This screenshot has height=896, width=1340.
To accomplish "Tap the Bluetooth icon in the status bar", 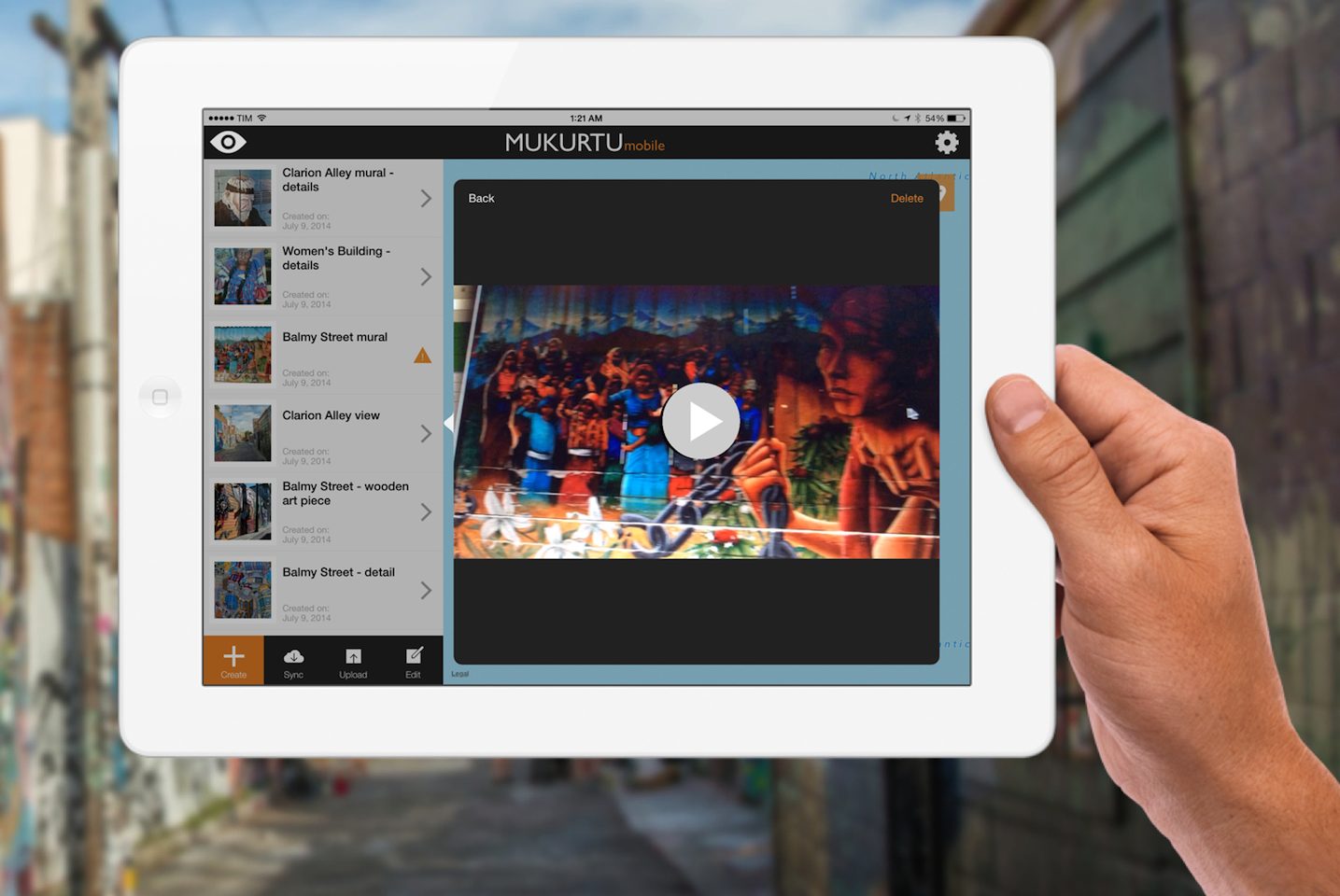I will (917, 119).
